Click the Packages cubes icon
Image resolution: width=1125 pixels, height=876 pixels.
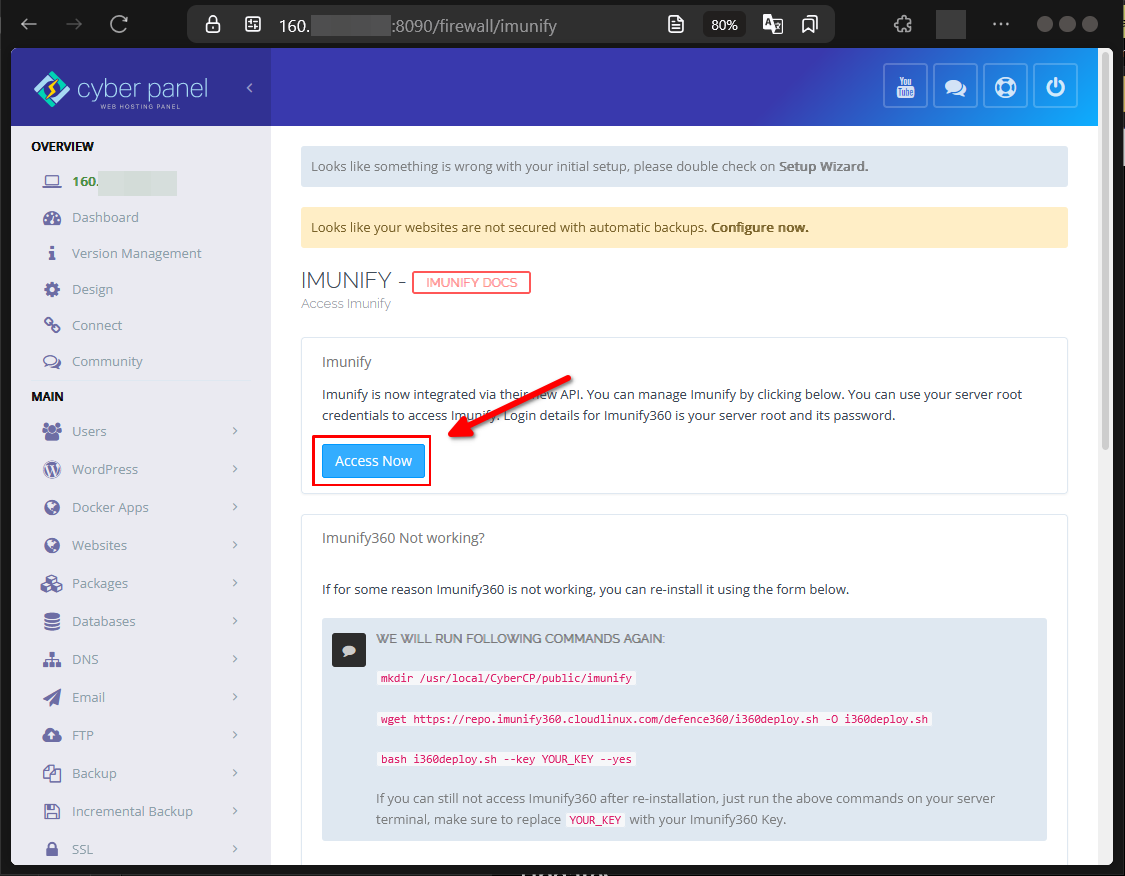click(52, 583)
